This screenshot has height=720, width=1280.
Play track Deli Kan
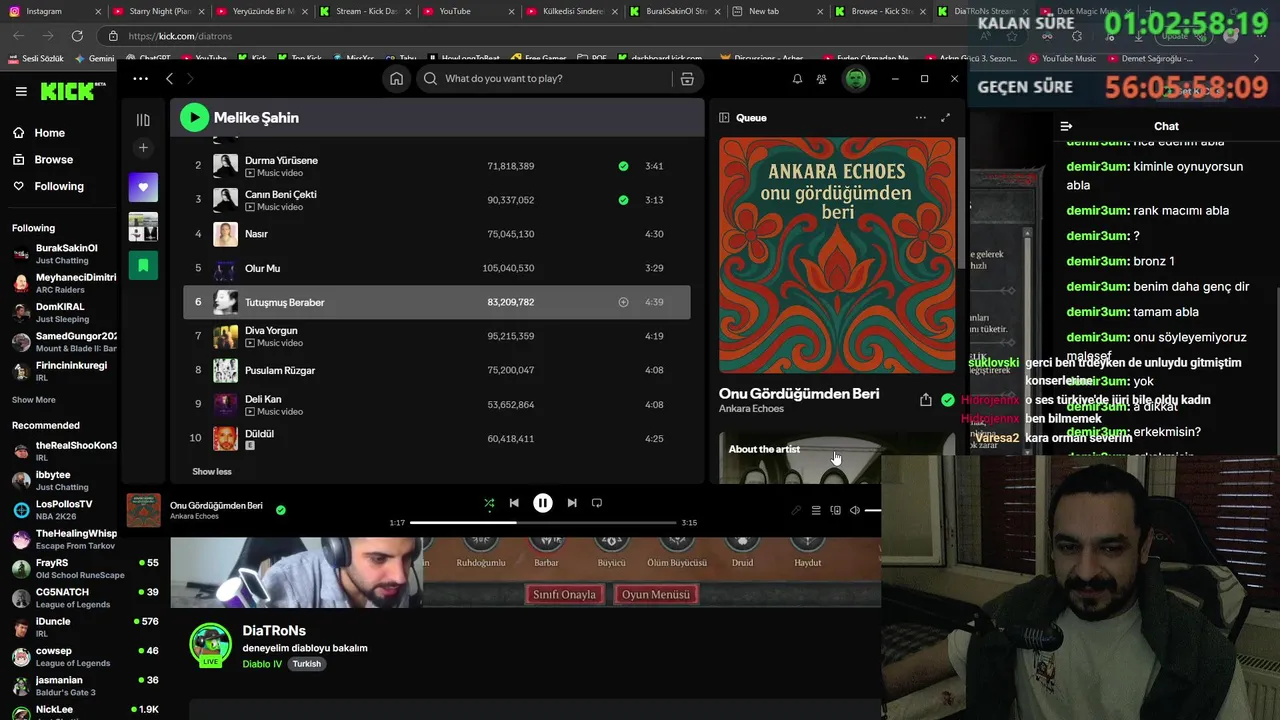pos(436,404)
